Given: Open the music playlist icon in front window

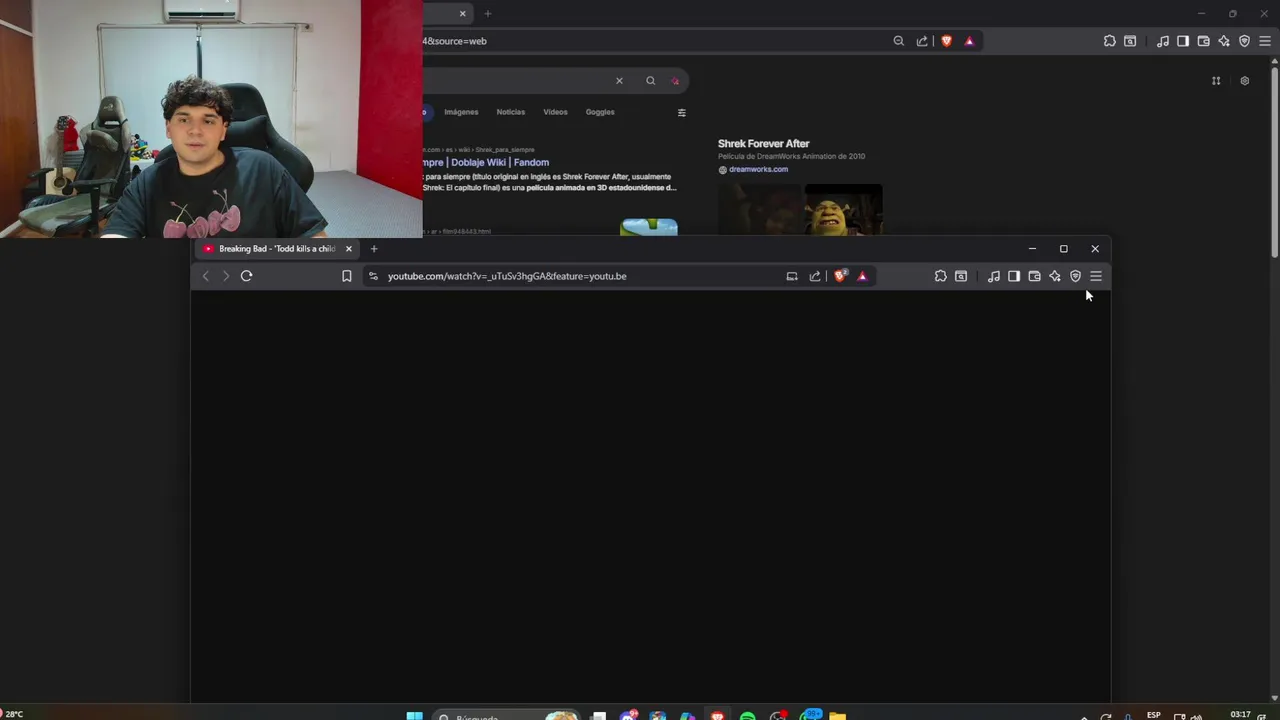Looking at the screenshot, I should [994, 276].
